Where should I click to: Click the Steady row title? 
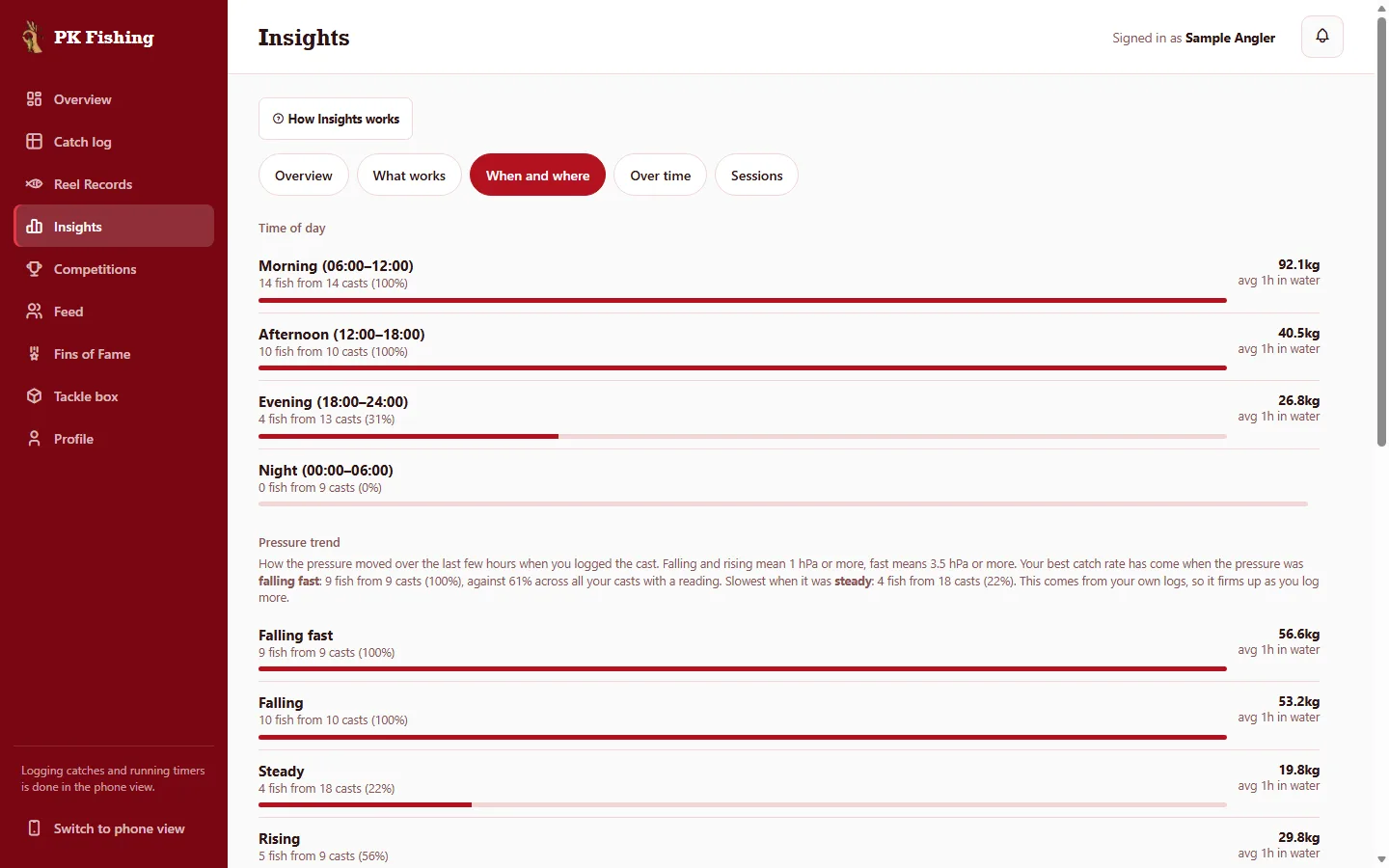(x=281, y=771)
